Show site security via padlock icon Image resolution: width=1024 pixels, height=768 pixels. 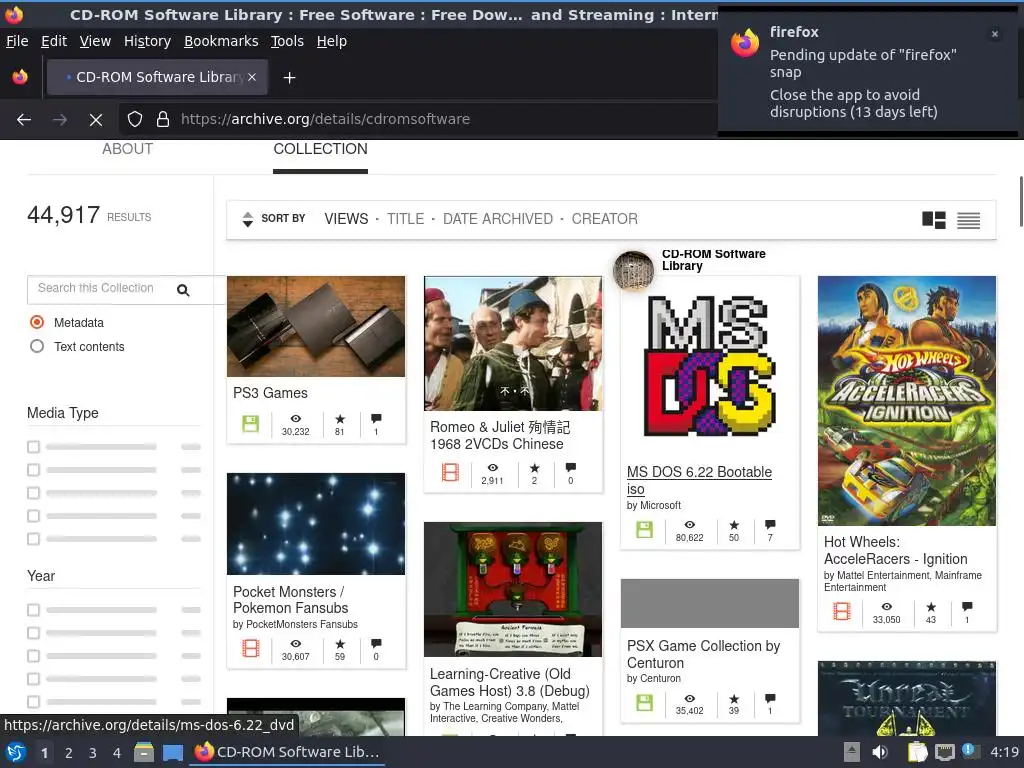point(163,120)
